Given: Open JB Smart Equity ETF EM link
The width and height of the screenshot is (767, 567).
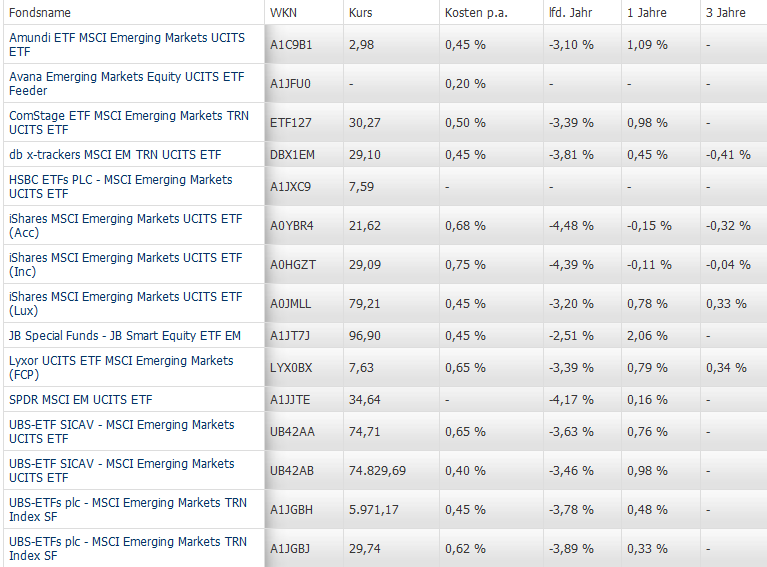Looking at the screenshot, I should (x=124, y=336).
